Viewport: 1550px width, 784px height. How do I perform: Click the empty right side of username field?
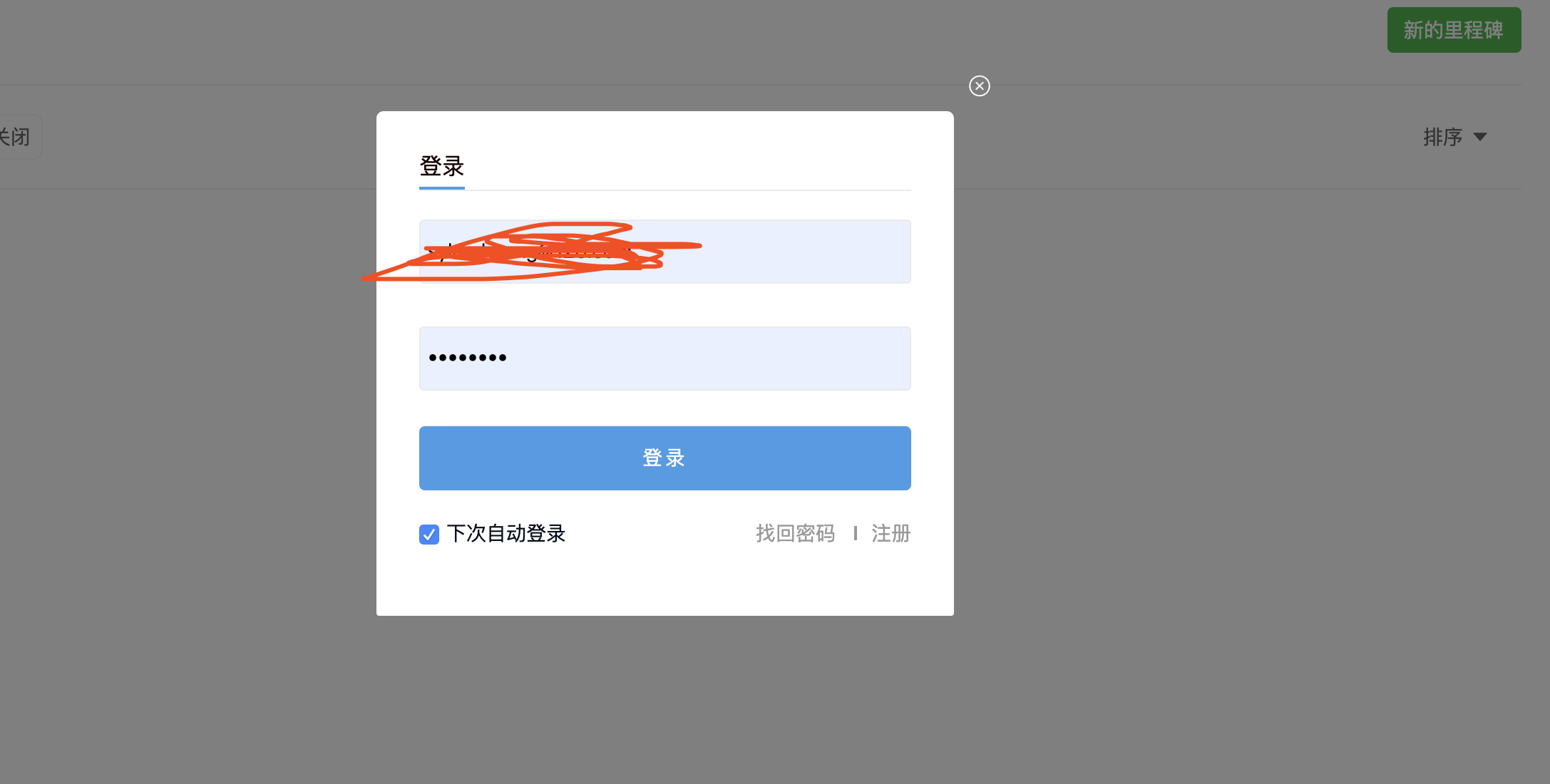[806, 252]
